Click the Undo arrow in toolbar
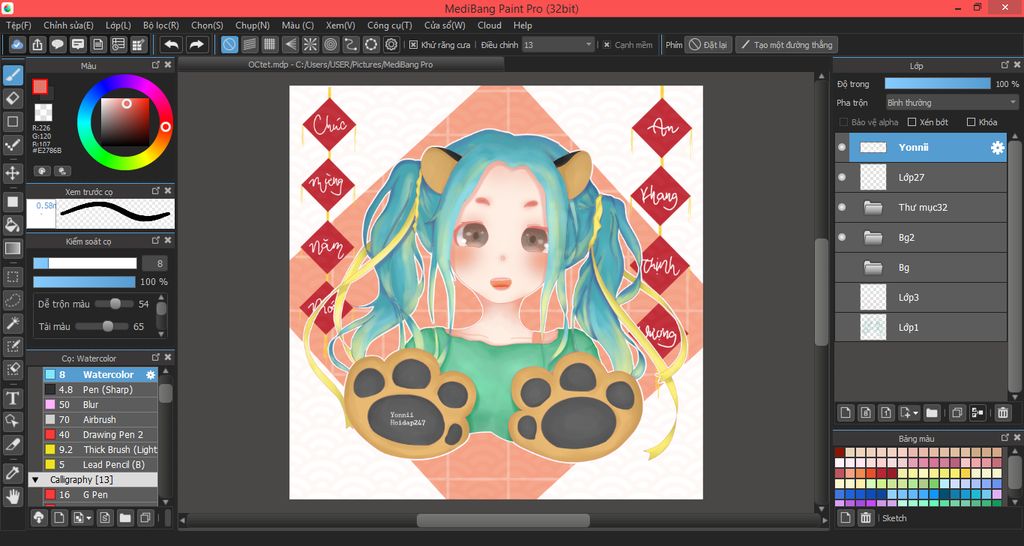This screenshot has width=1024, height=546. pos(172,44)
